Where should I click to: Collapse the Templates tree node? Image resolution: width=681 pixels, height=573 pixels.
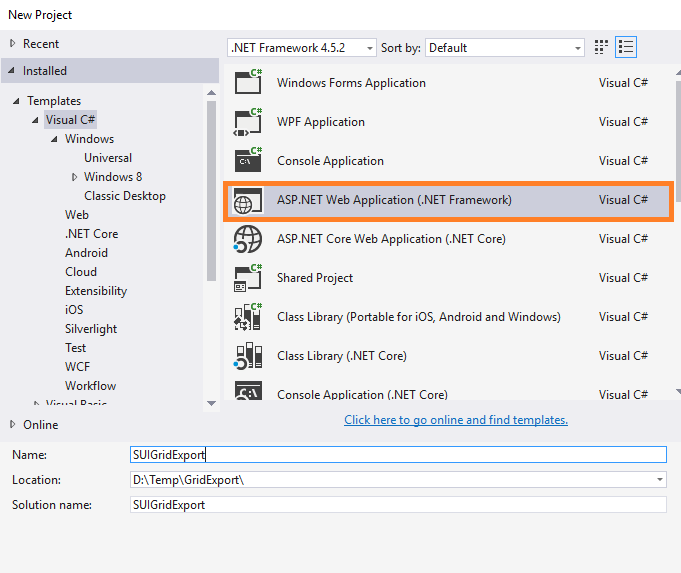16,101
